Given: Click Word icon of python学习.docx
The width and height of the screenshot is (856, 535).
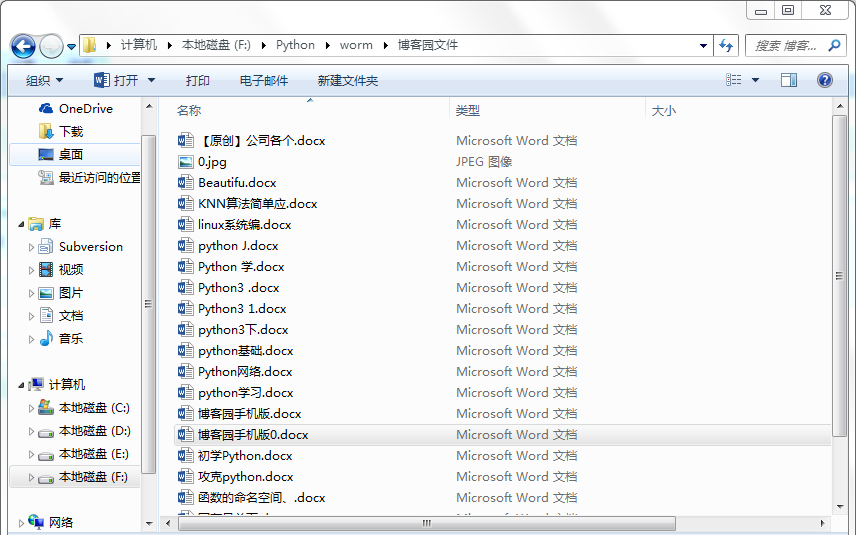Looking at the screenshot, I should [186, 393].
